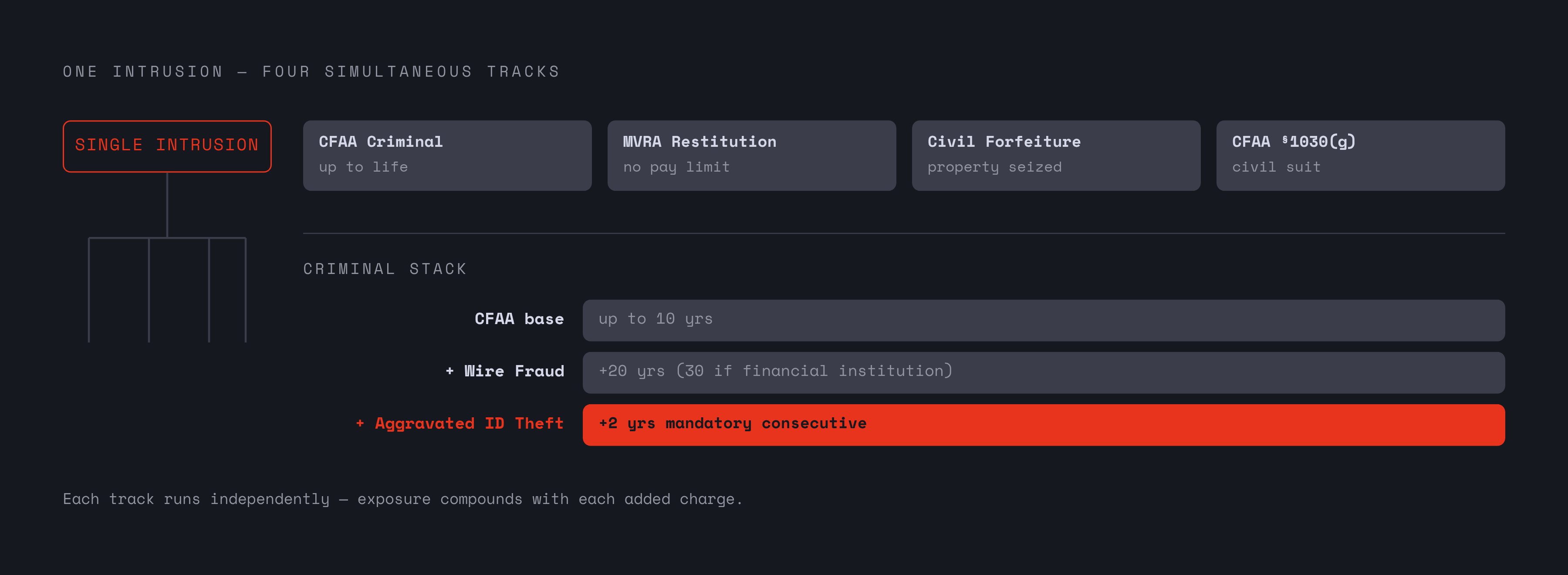The width and height of the screenshot is (1568, 575).
Task: Select the CFAA Criminal card
Action: coord(447,155)
